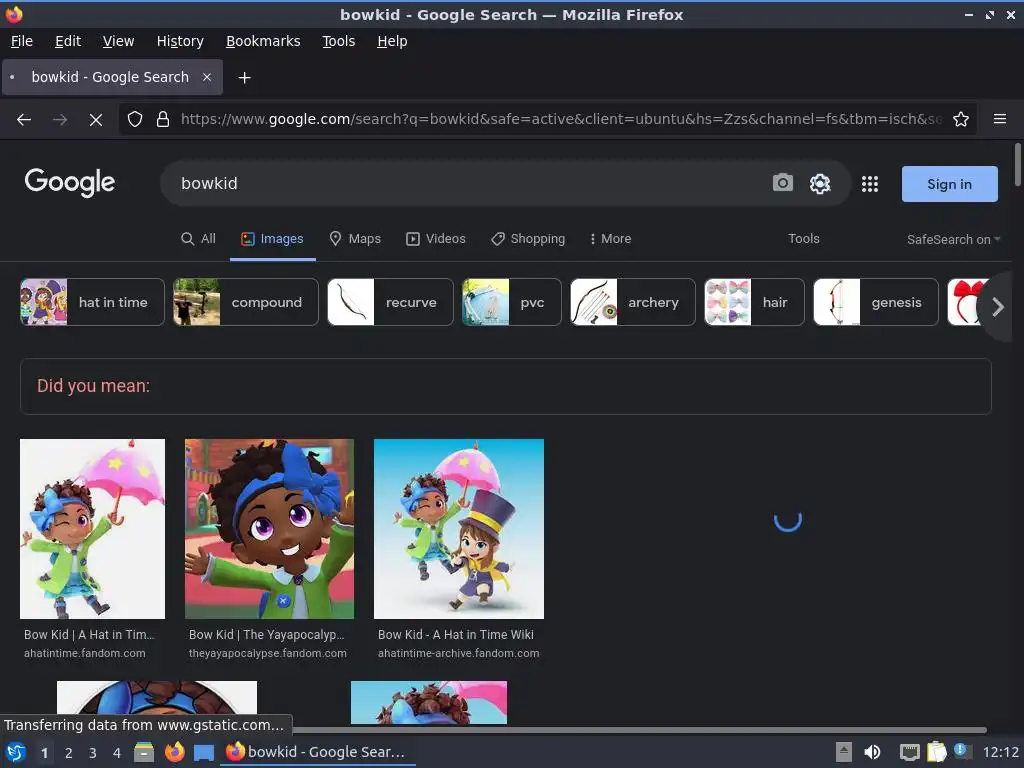The image size is (1024, 768).
Task: Open Bow Kid Yayapocalypse close-up thumbnail
Action: (x=270, y=529)
